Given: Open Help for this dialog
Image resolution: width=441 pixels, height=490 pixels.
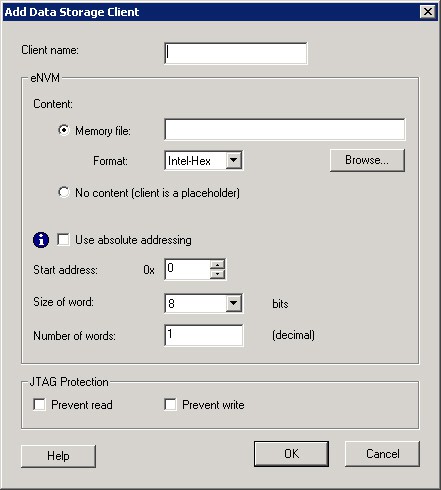Looking at the screenshot, I should (x=58, y=456).
